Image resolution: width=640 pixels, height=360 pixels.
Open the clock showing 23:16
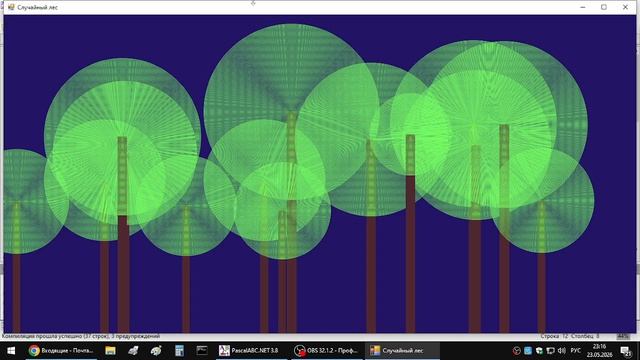(599, 351)
